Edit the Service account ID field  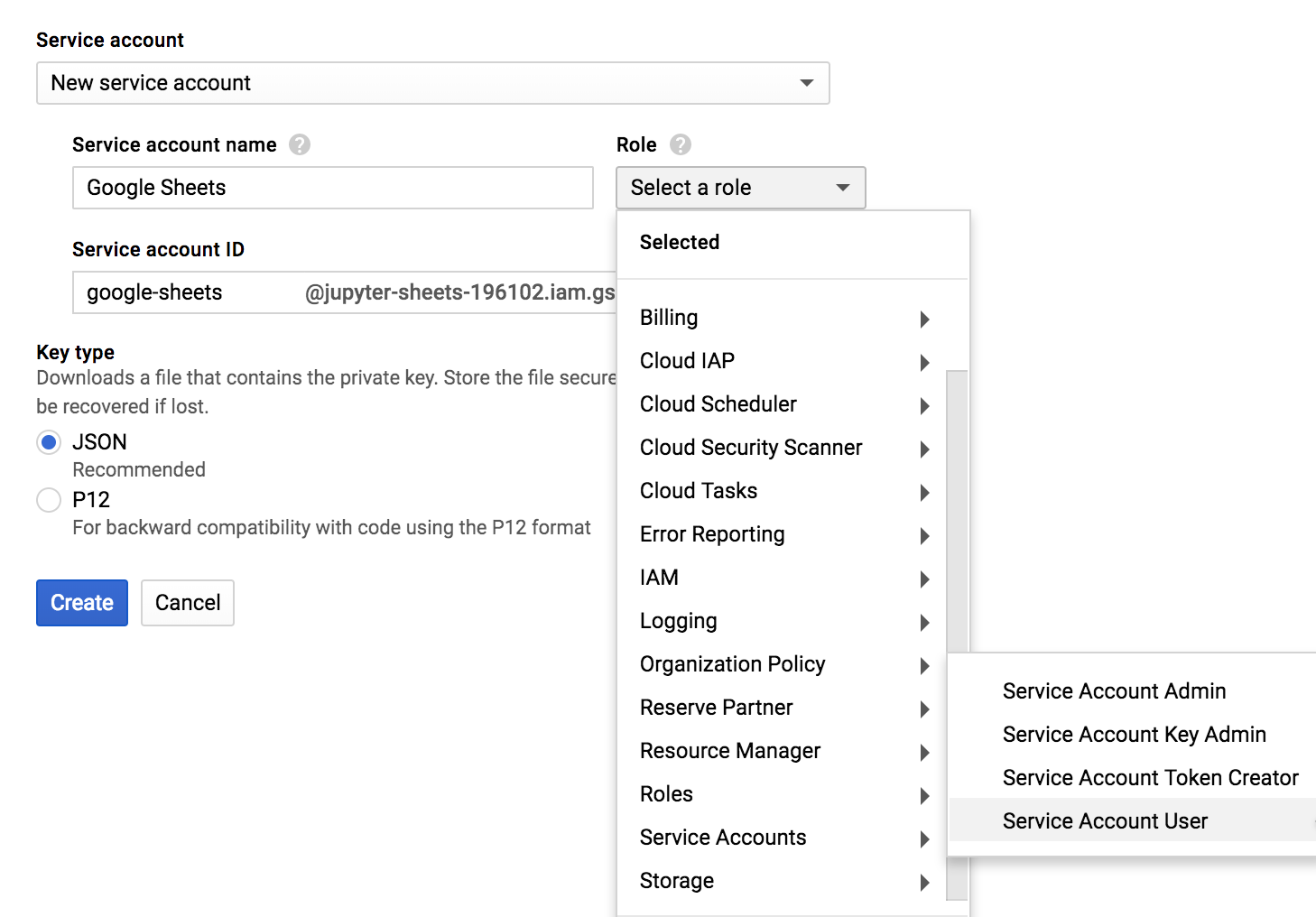coord(344,292)
